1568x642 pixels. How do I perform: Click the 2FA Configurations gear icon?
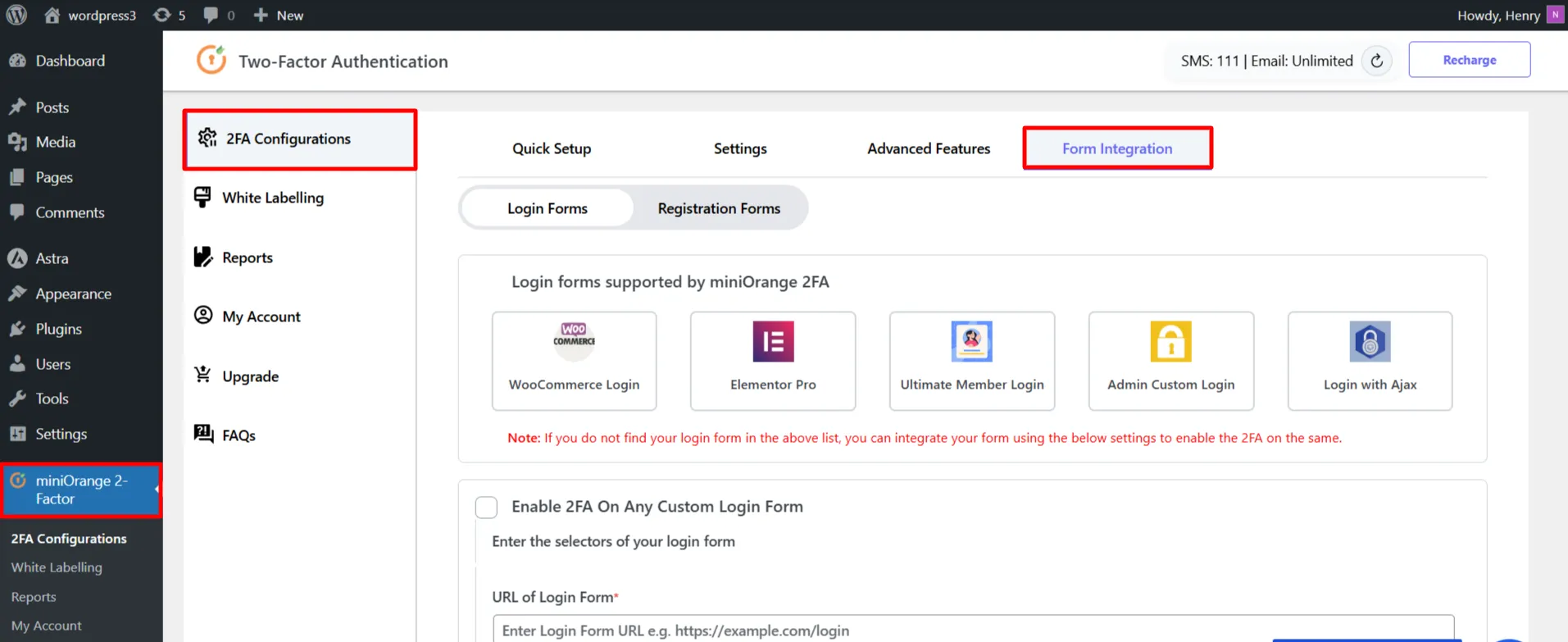coord(207,138)
